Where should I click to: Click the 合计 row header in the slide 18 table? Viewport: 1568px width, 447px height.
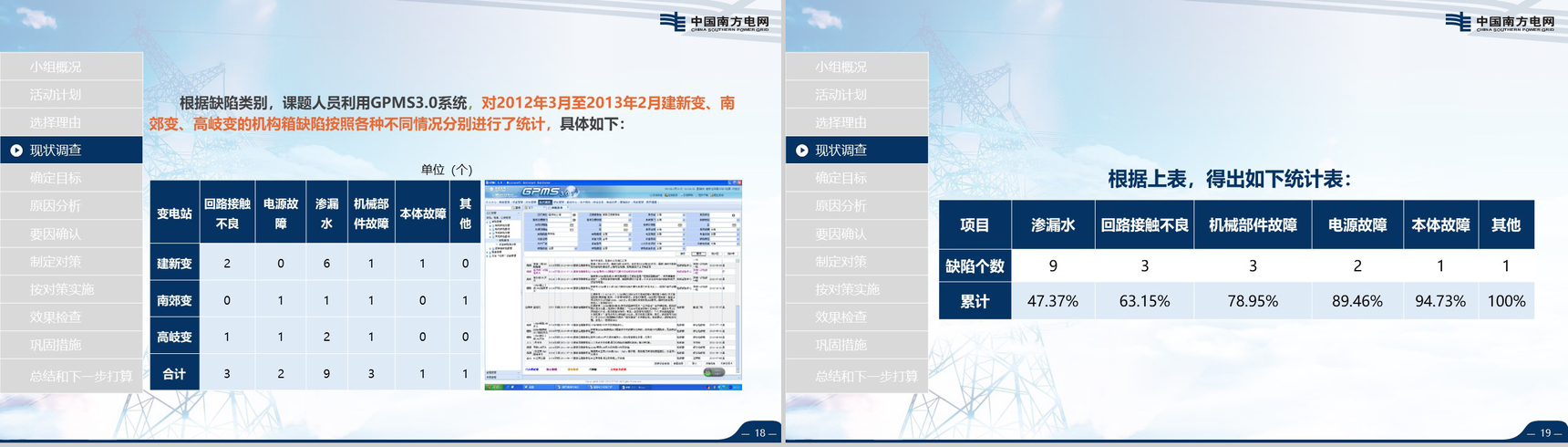click(174, 374)
